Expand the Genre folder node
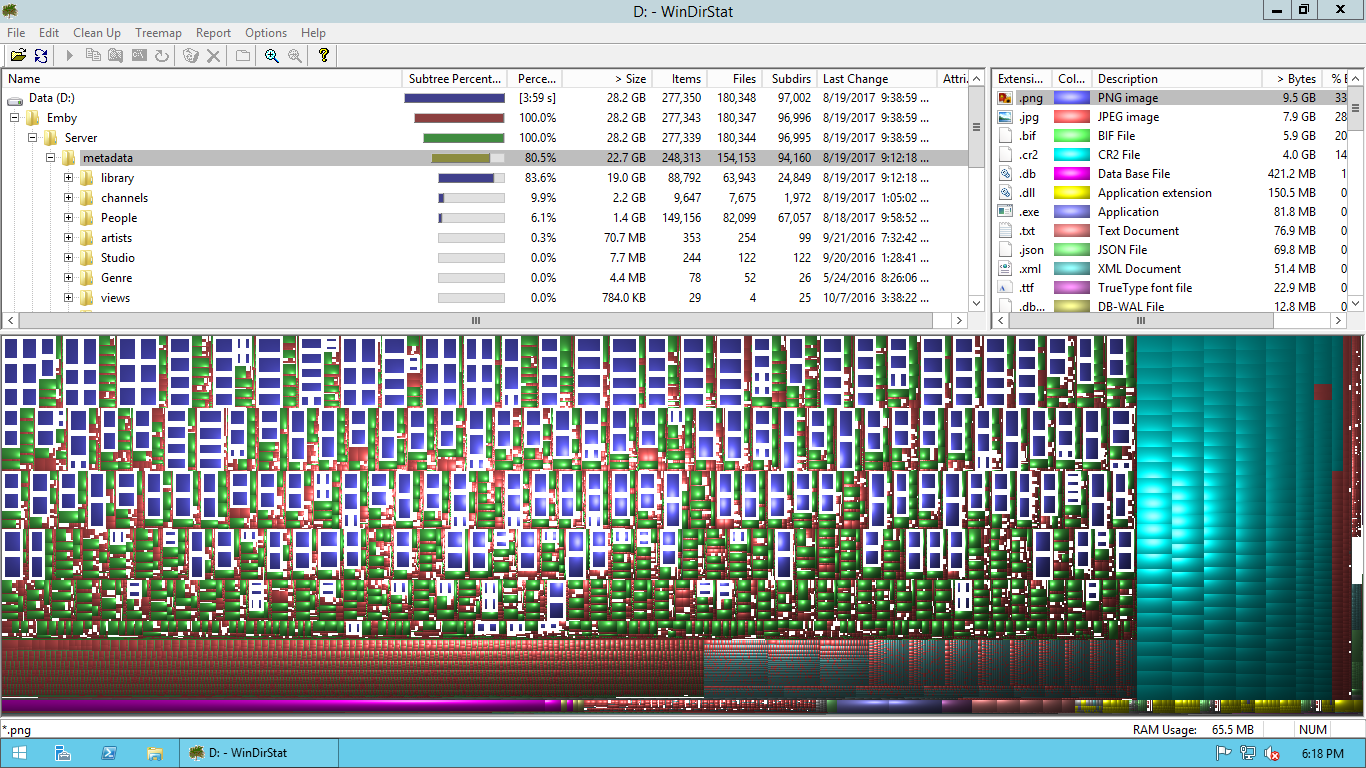The height and width of the screenshot is (768, 1366). click(69, 278)
